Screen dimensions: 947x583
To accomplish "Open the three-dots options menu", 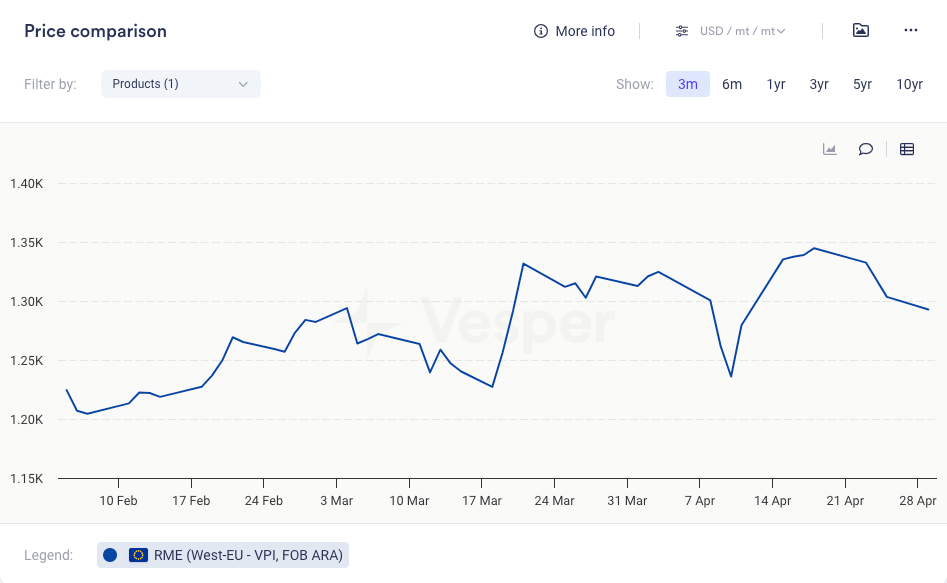I will pyautogui.click(x=910, y=31).
